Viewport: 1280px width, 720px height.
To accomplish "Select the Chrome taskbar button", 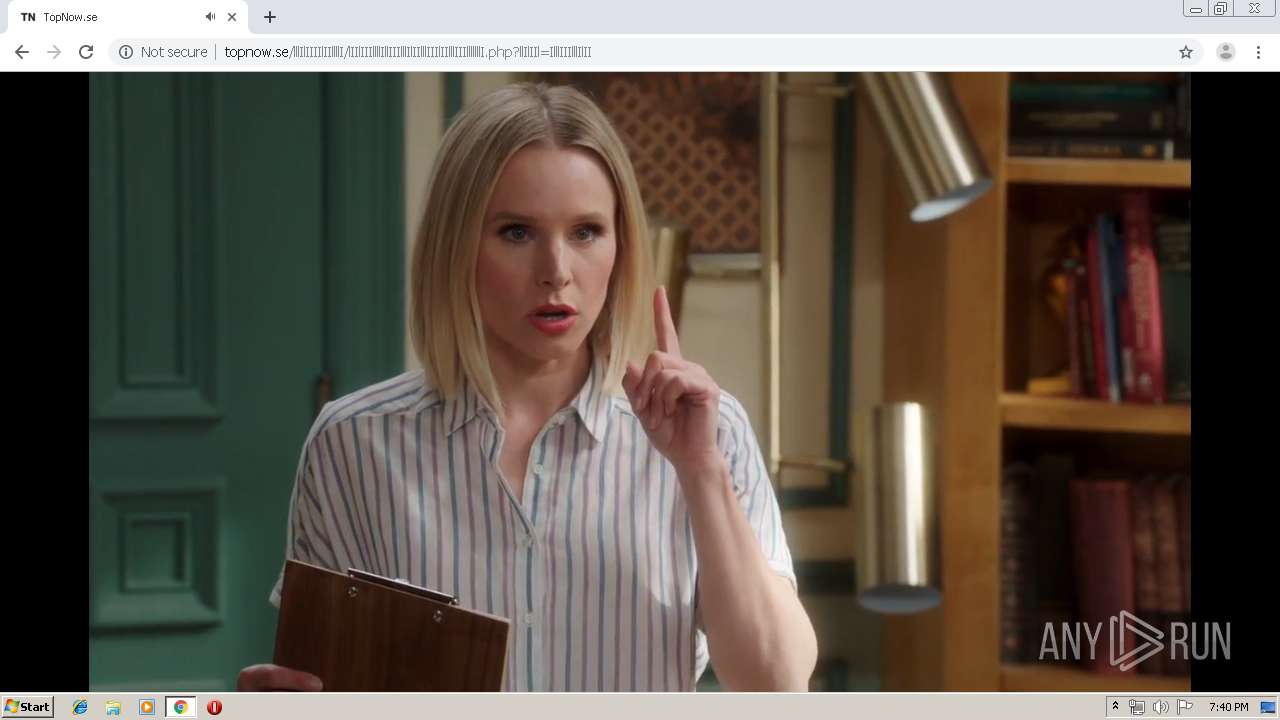I will [180, 707].
